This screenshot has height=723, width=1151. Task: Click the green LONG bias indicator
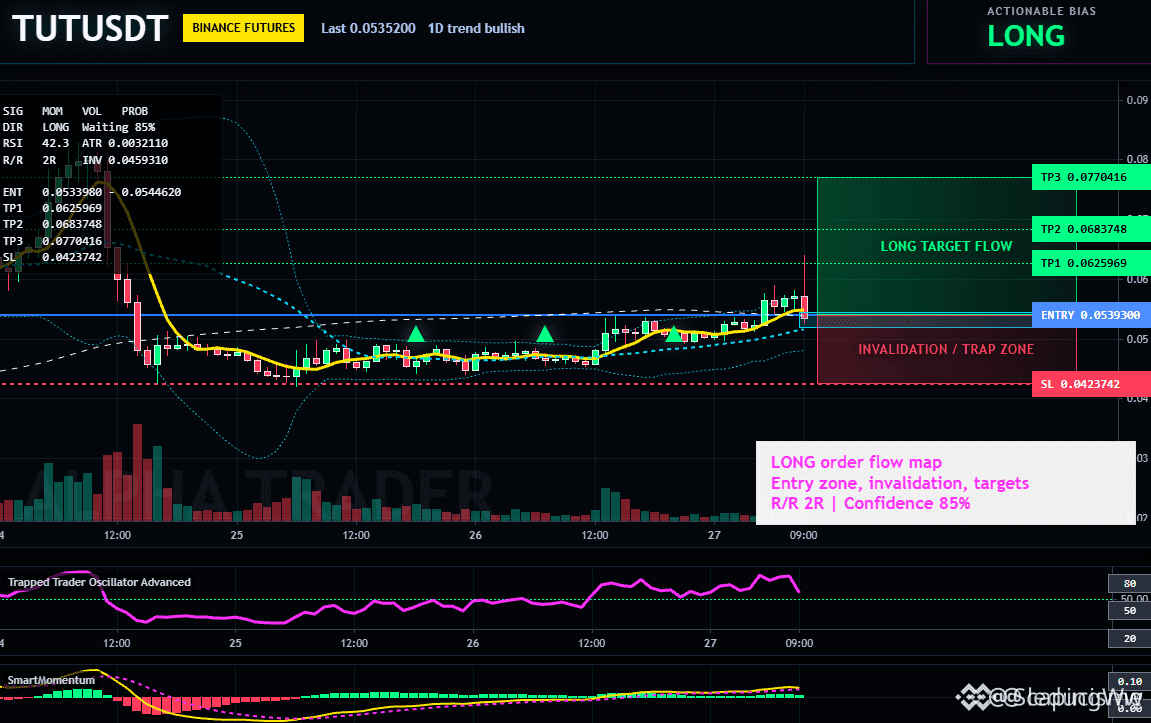click(x=1026, y=36)
